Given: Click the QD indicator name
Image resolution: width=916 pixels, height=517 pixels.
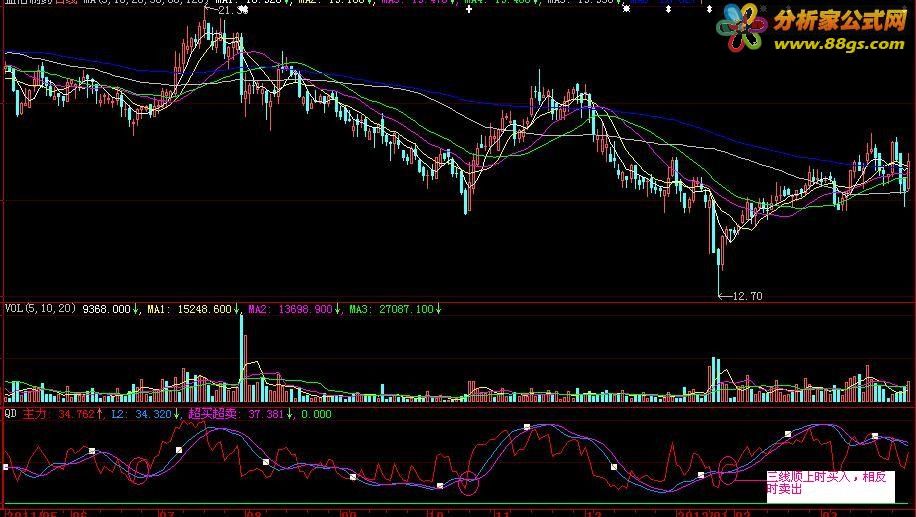Looking at the screenshot, I should pyautogui.click(x=11, y=414).
